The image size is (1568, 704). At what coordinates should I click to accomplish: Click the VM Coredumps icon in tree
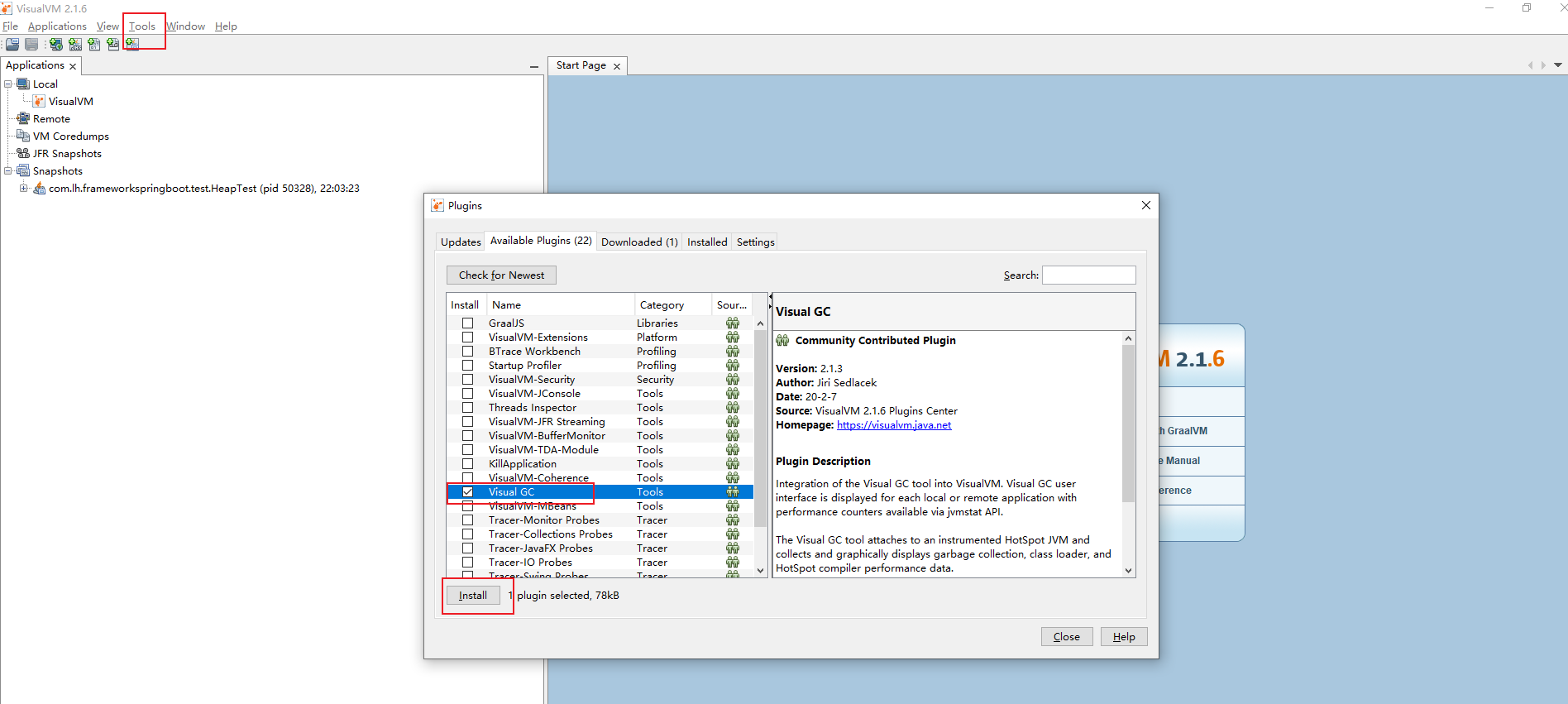(x=23, y=136)
